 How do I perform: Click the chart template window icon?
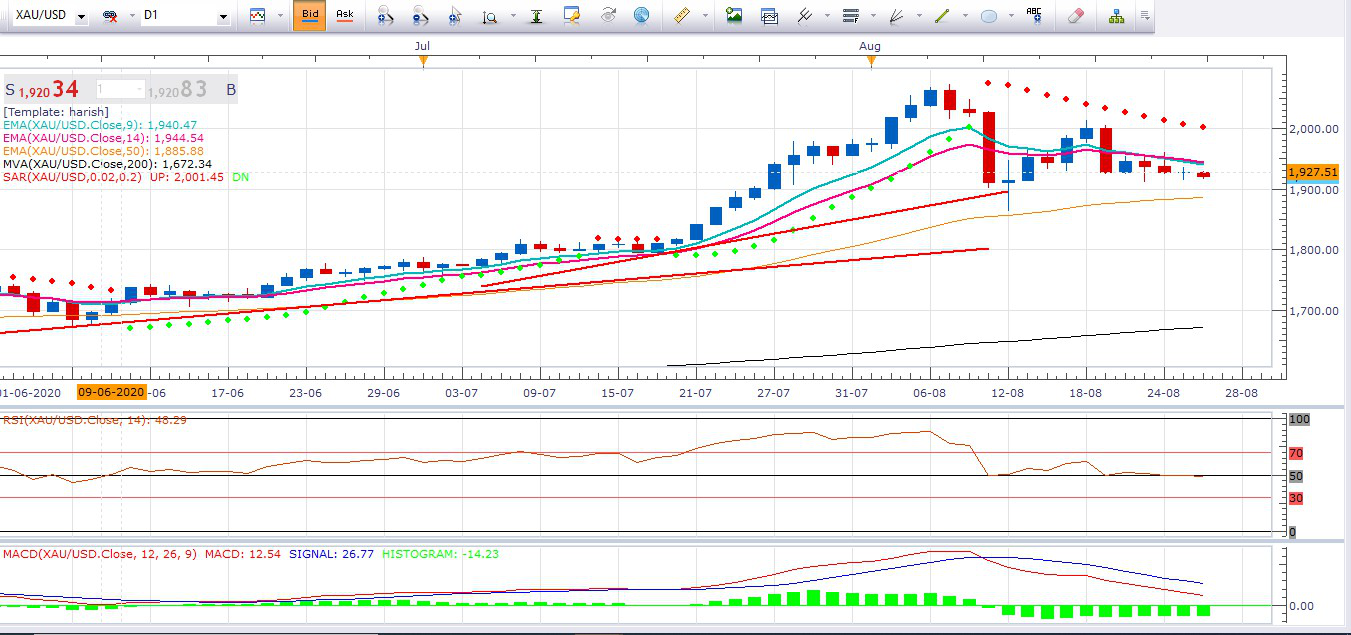(x=769, y=16)
